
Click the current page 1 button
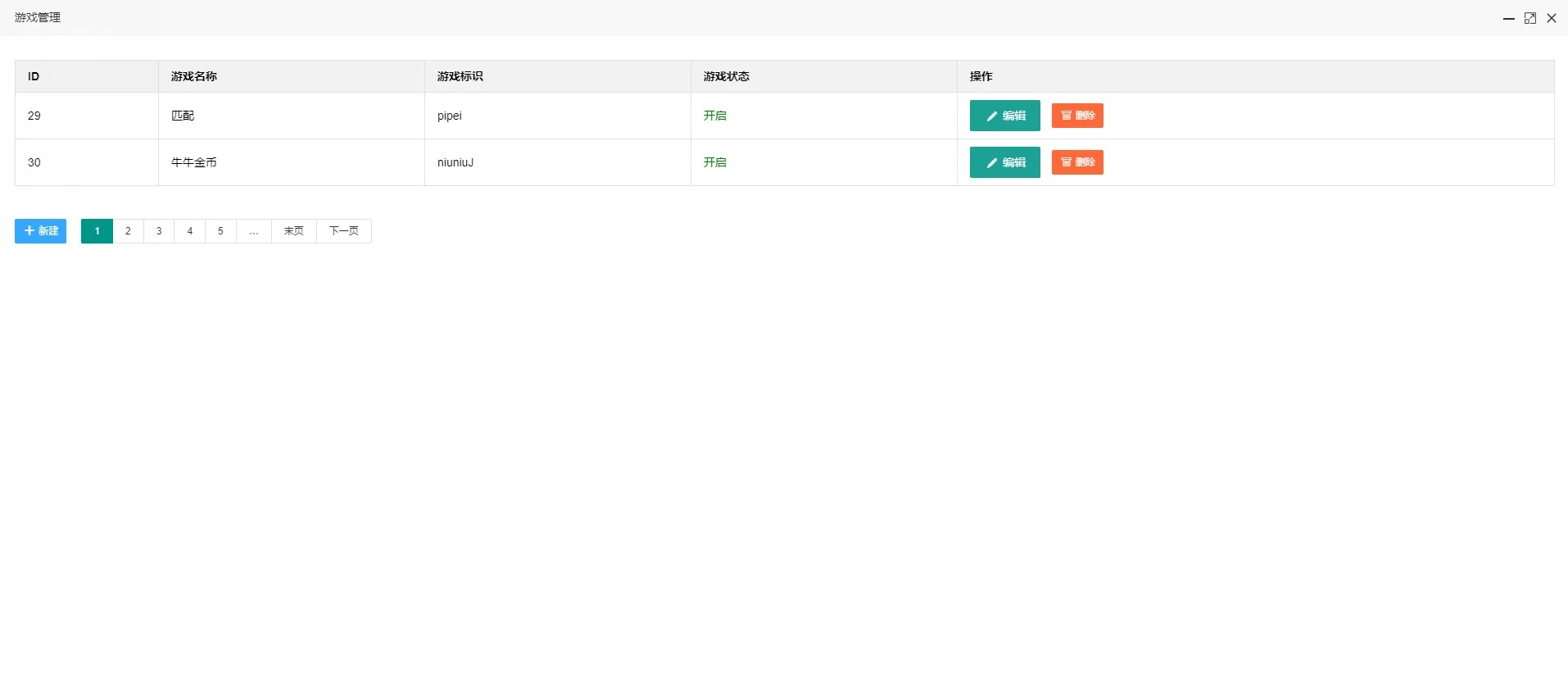click(x=97, y=231)
